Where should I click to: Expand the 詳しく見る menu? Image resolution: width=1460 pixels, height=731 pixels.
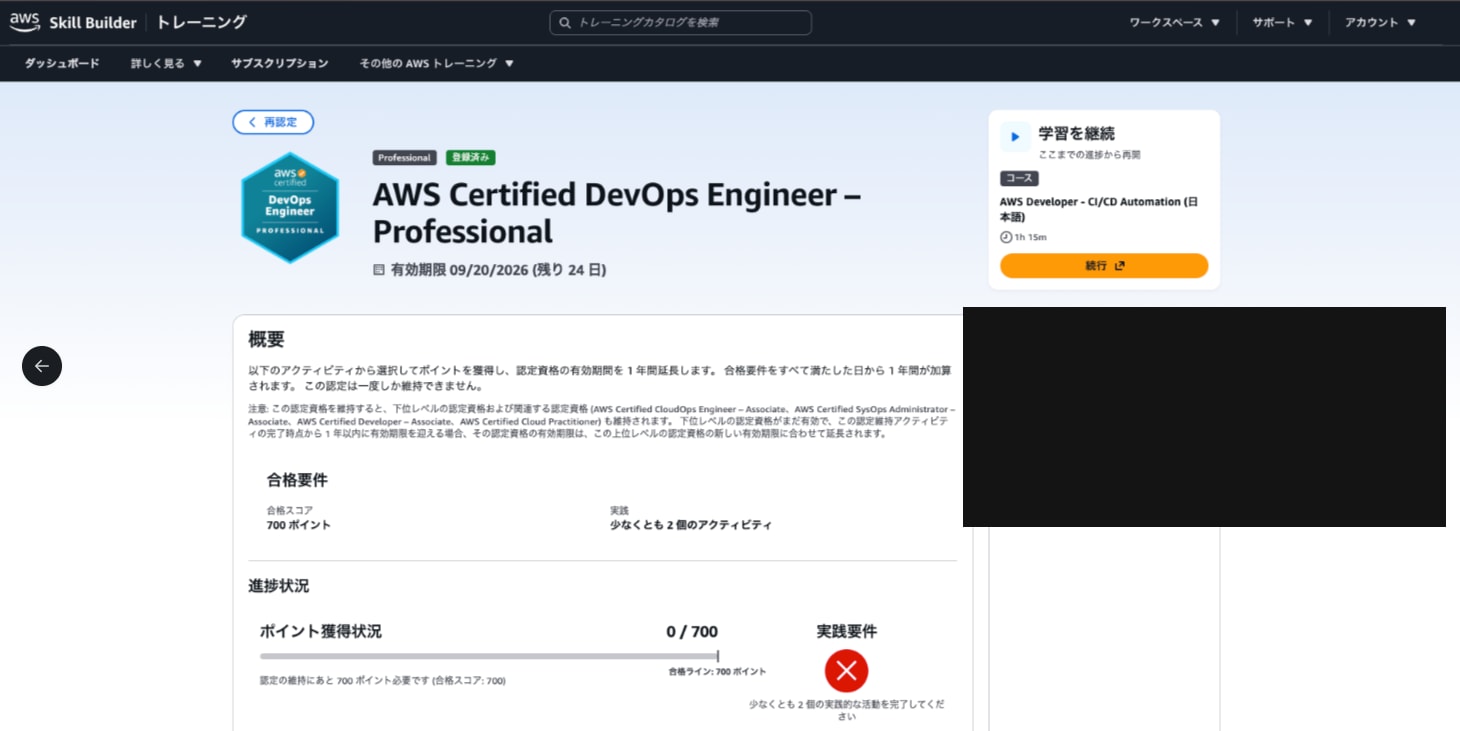[x=166, y=63]
